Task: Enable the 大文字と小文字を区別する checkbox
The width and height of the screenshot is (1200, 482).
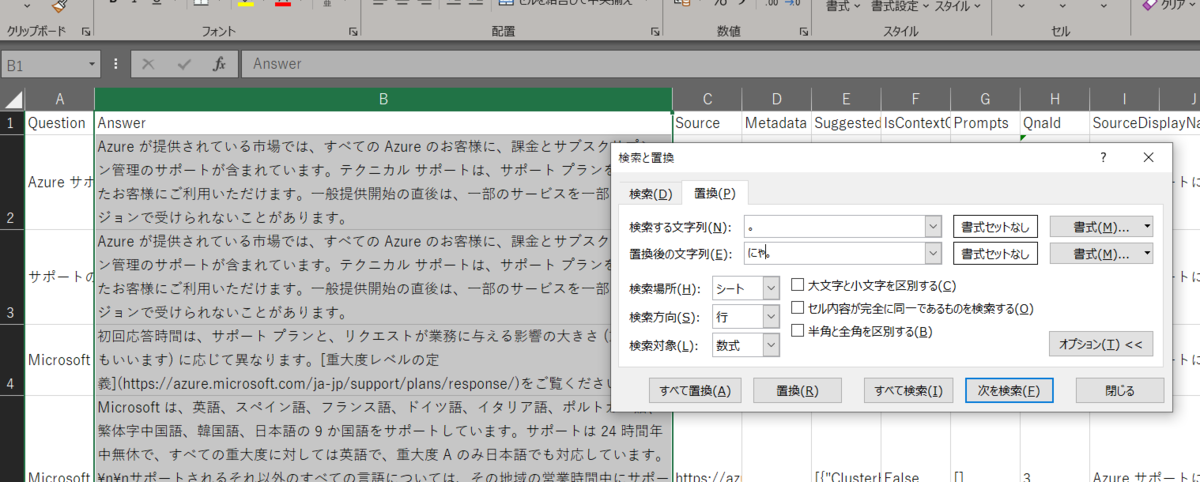Action: pos(798,285)
